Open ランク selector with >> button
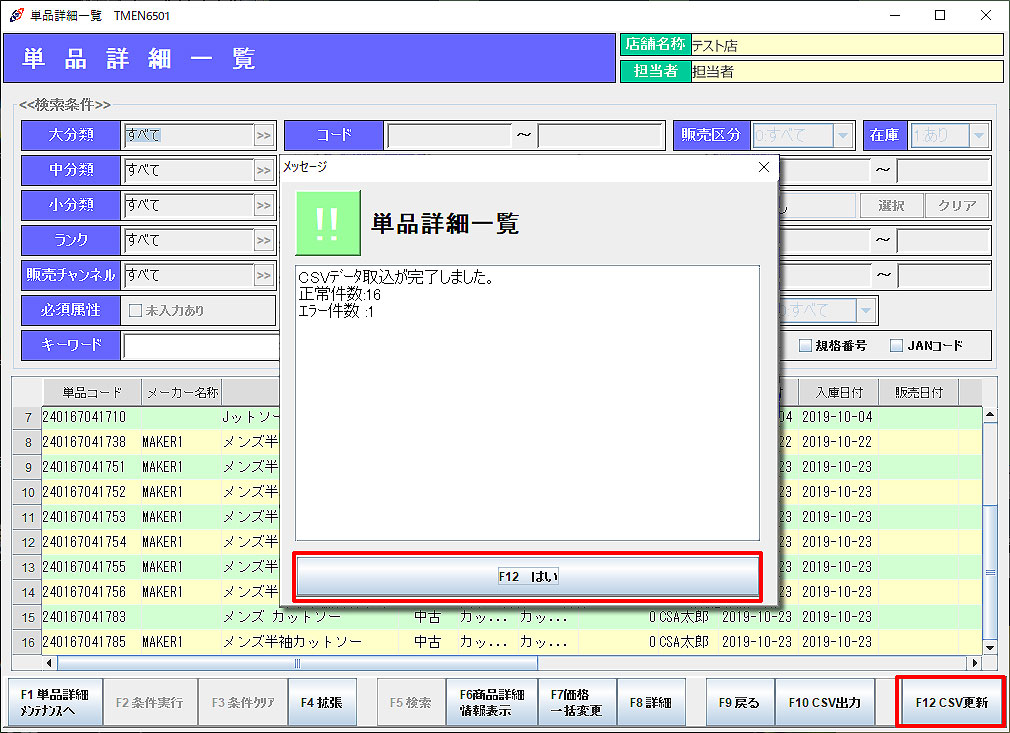 264,241
